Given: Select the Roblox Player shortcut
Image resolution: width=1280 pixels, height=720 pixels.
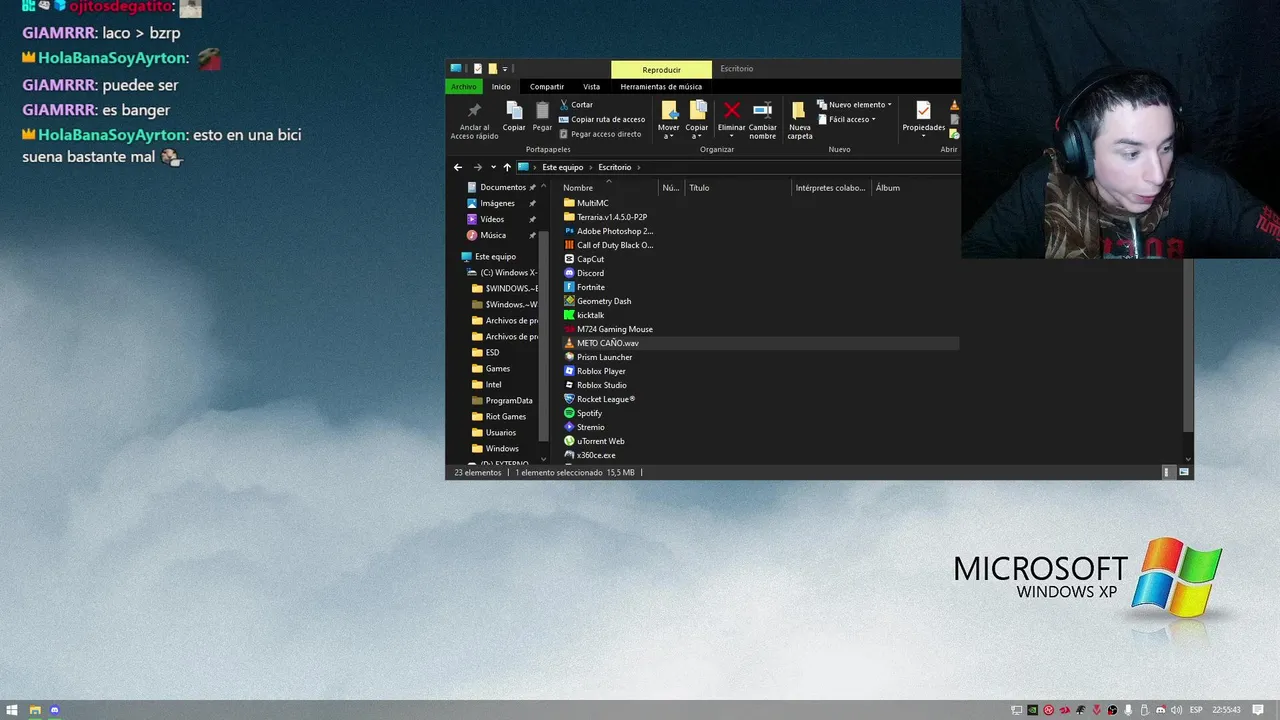Looking at the screenshot, I should (x=595, y=371).
